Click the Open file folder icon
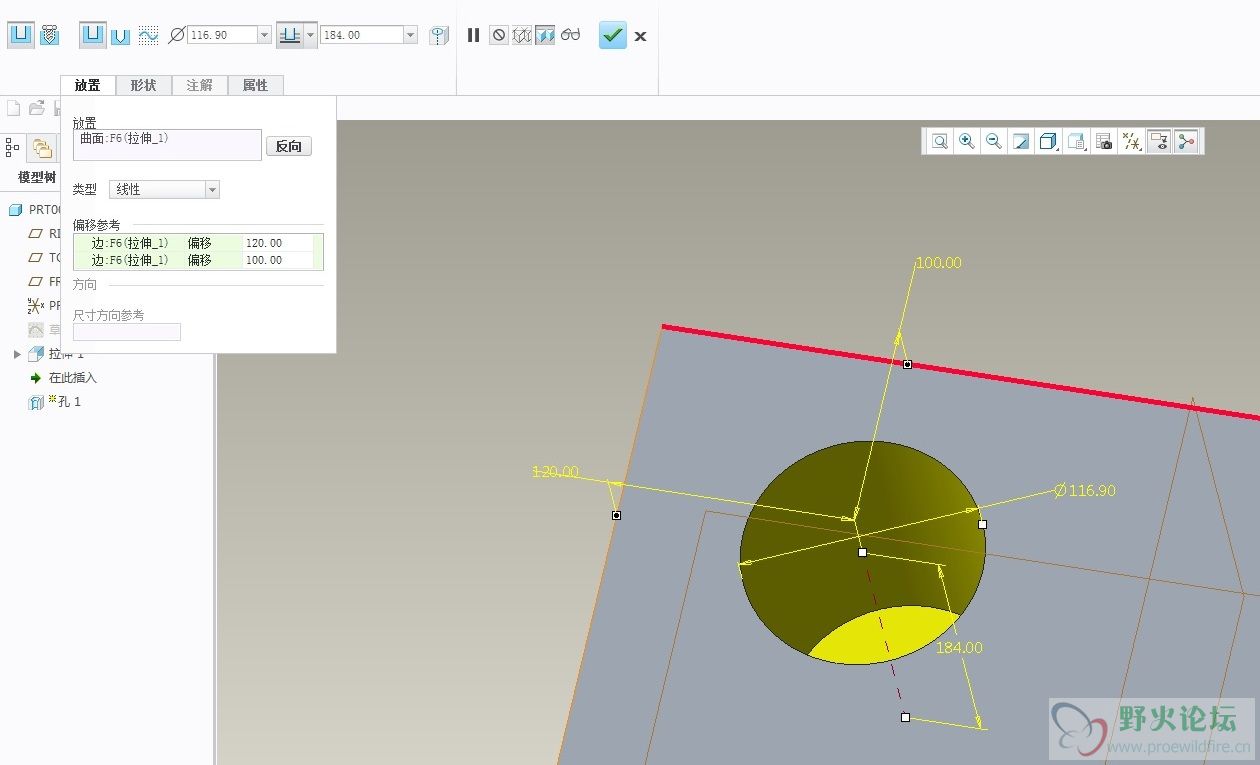Screen dimensions: 1260x765 (38, 108)
